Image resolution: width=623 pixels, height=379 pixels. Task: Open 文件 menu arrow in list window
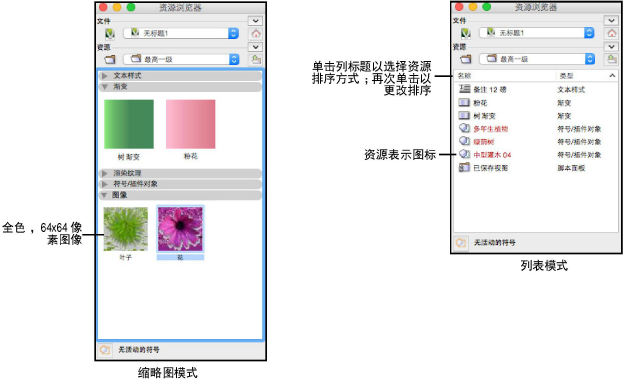(x=611, y=20)
